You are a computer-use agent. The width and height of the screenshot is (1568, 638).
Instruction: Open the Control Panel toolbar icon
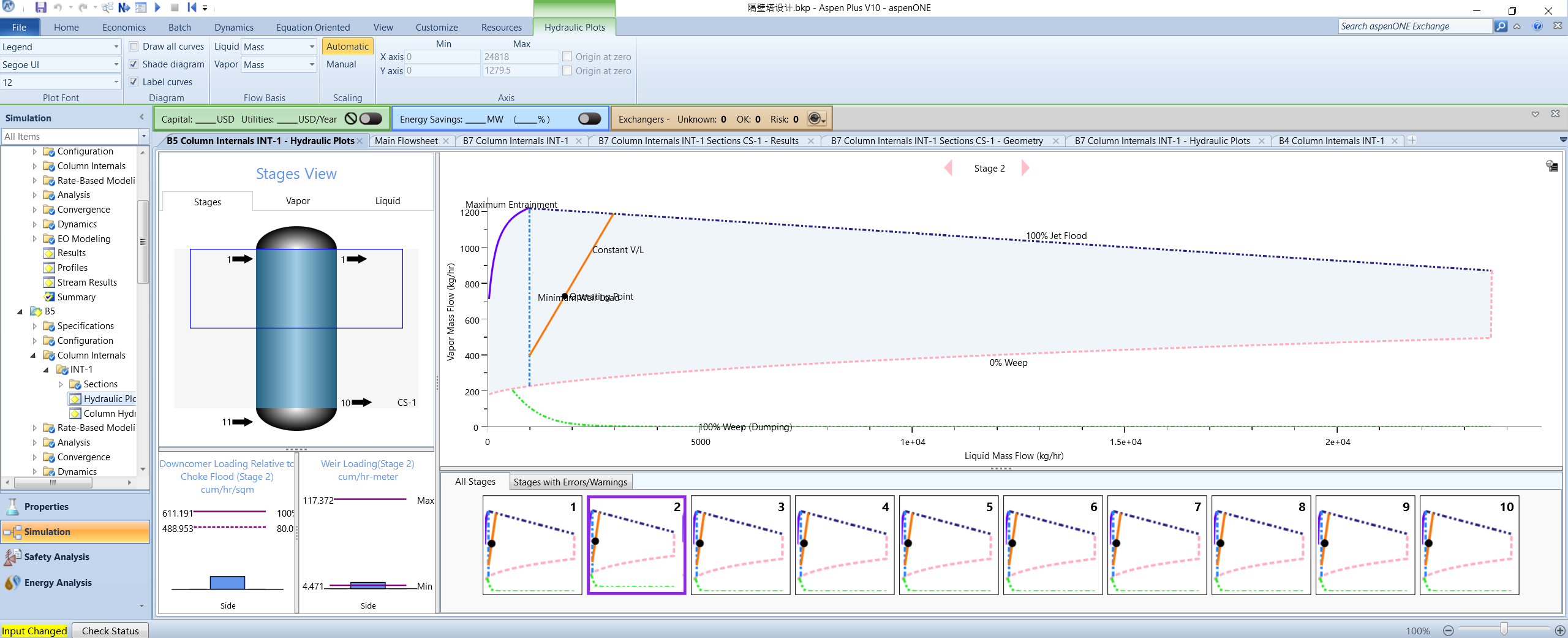(x=141, y=7)
